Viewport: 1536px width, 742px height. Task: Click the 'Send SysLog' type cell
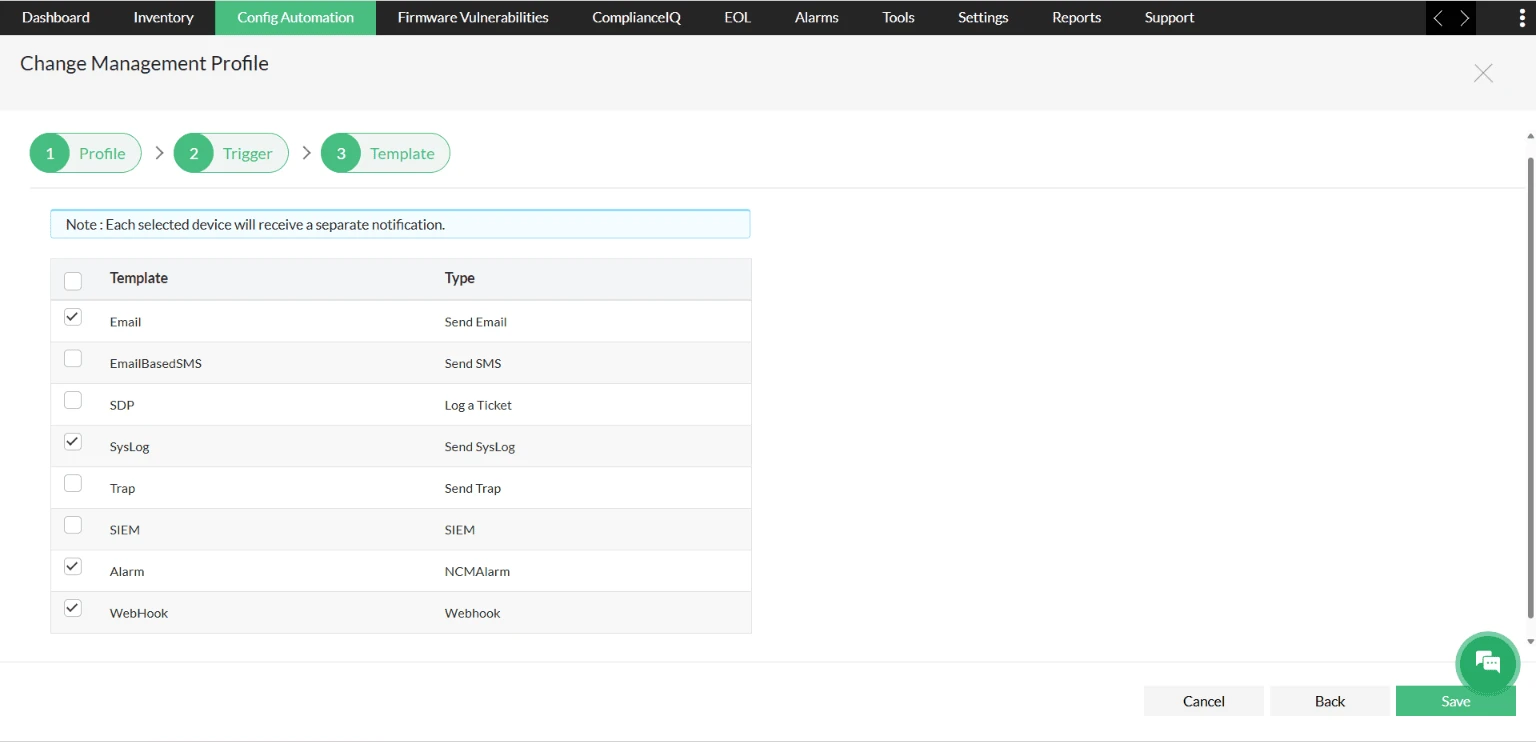tap(480, 447)
